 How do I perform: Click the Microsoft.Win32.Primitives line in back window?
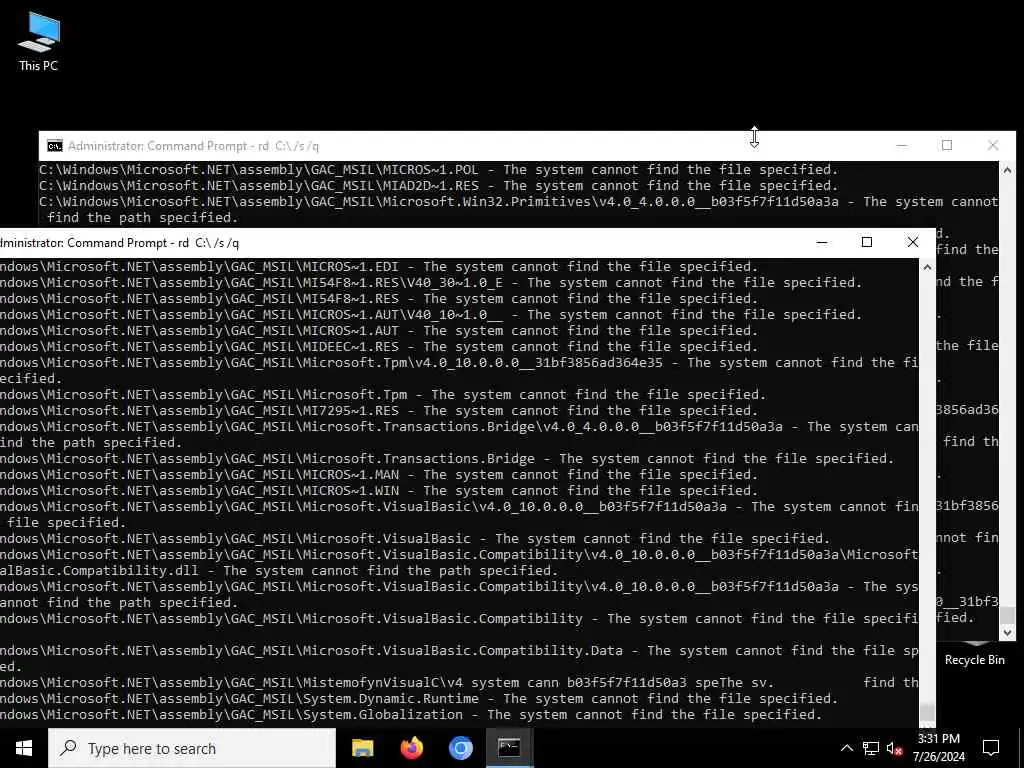point(519,210)
